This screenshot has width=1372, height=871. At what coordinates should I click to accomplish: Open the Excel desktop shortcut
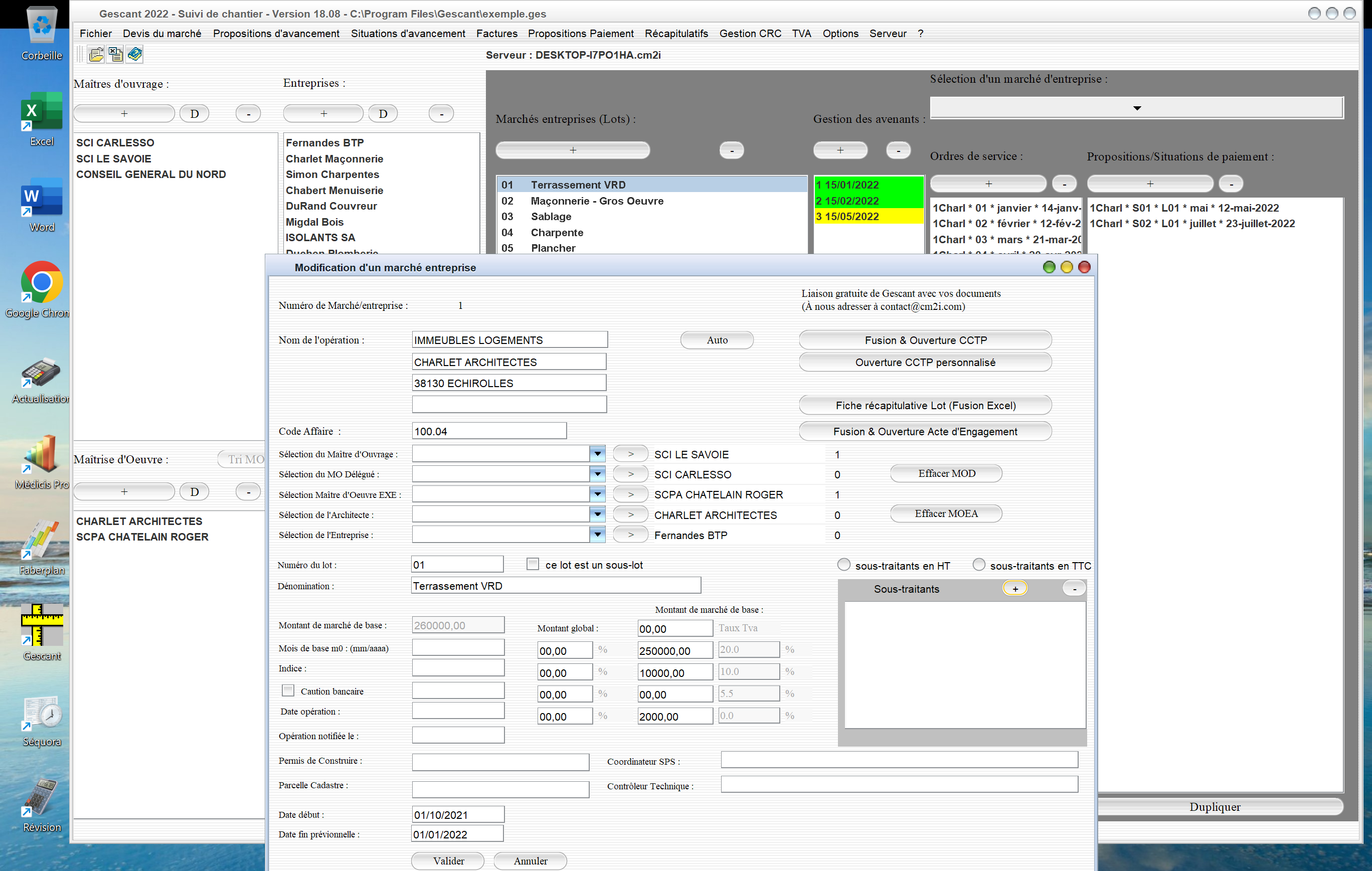coord(42,119)
